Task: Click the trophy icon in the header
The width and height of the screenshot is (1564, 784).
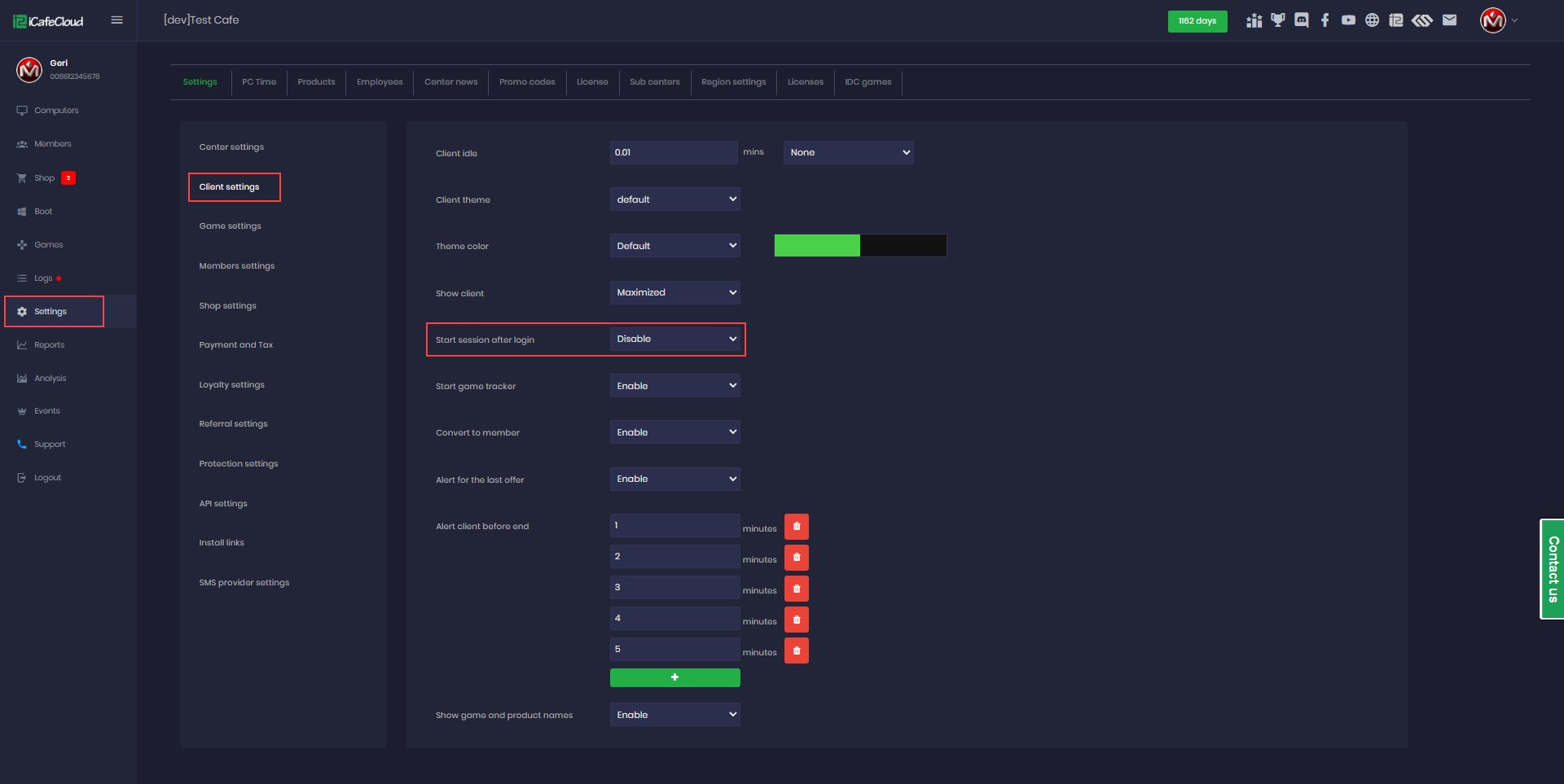Action: coord(1278,20)
